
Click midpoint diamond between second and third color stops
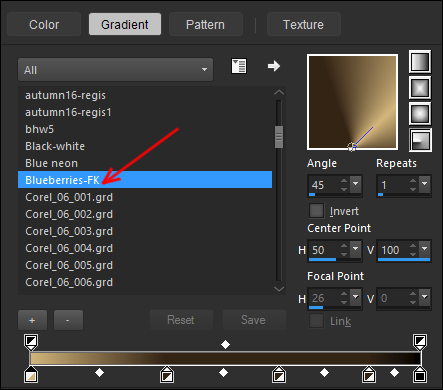point(223,372)
